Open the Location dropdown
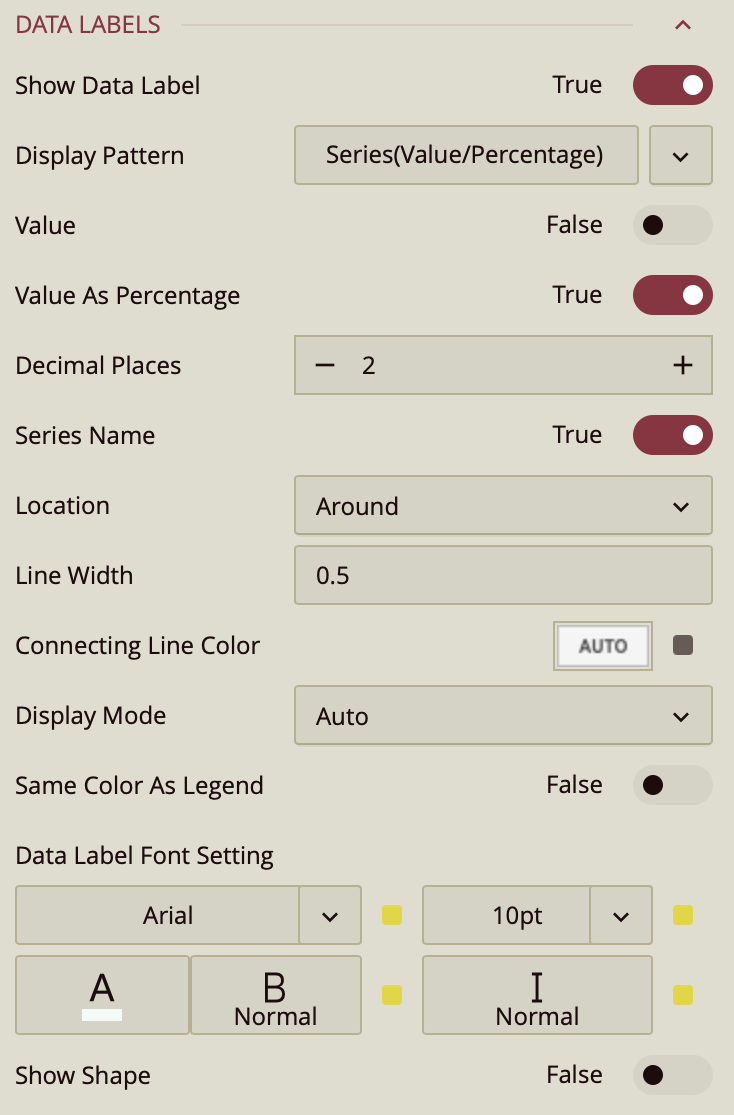The image size is (734, 1115). tap(503, 506)
